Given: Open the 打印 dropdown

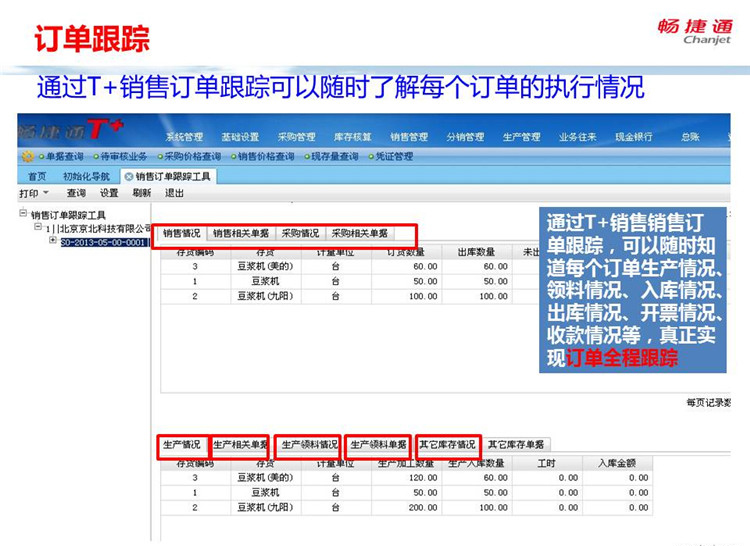Looking at the screenshot, I should (x=34, y=193).
